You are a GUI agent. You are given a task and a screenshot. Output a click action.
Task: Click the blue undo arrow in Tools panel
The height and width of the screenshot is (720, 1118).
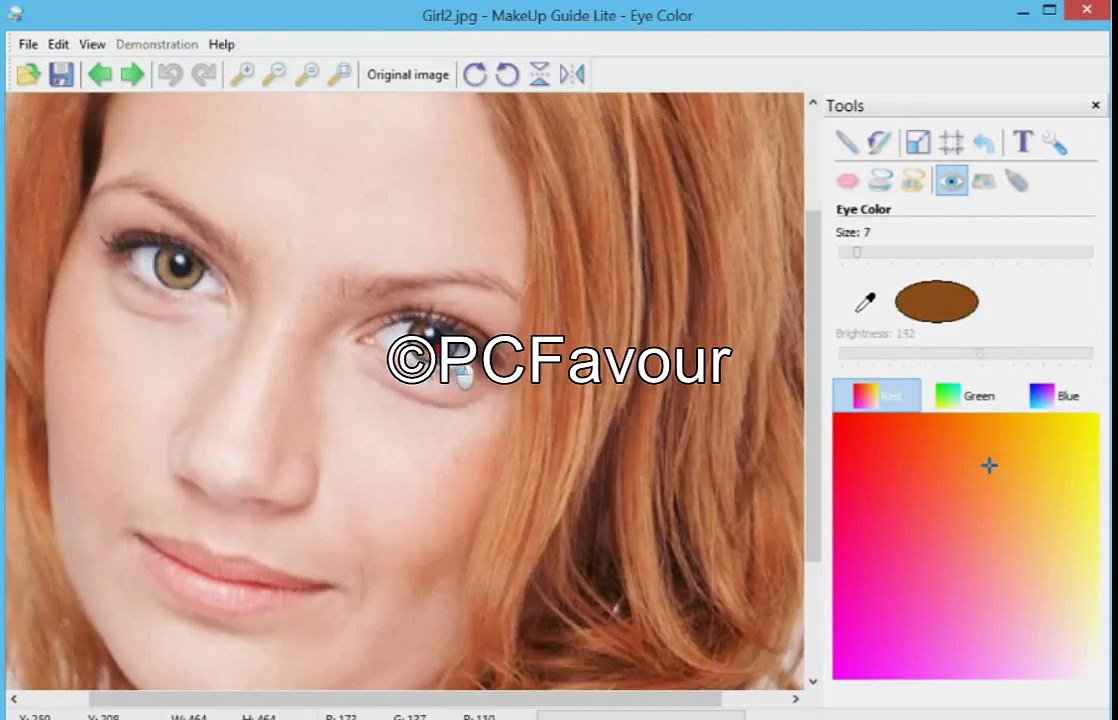984,143
